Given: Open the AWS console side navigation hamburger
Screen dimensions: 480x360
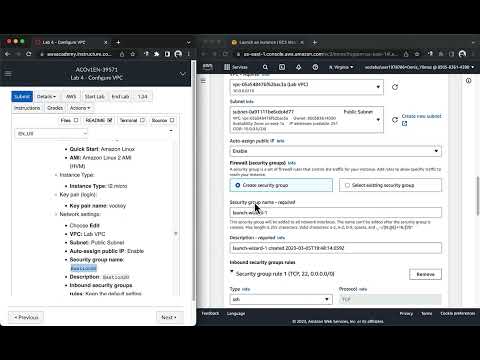Looking at the screenshot, I should point(203,81).
